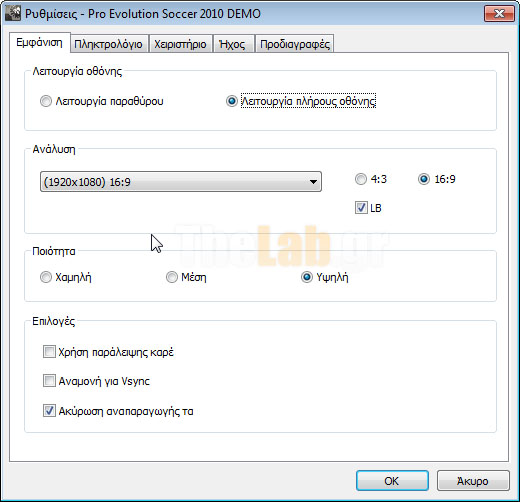Click the PES 2010 title bar app icon
The height and width of the screenshot is (502, 520).
13,14
